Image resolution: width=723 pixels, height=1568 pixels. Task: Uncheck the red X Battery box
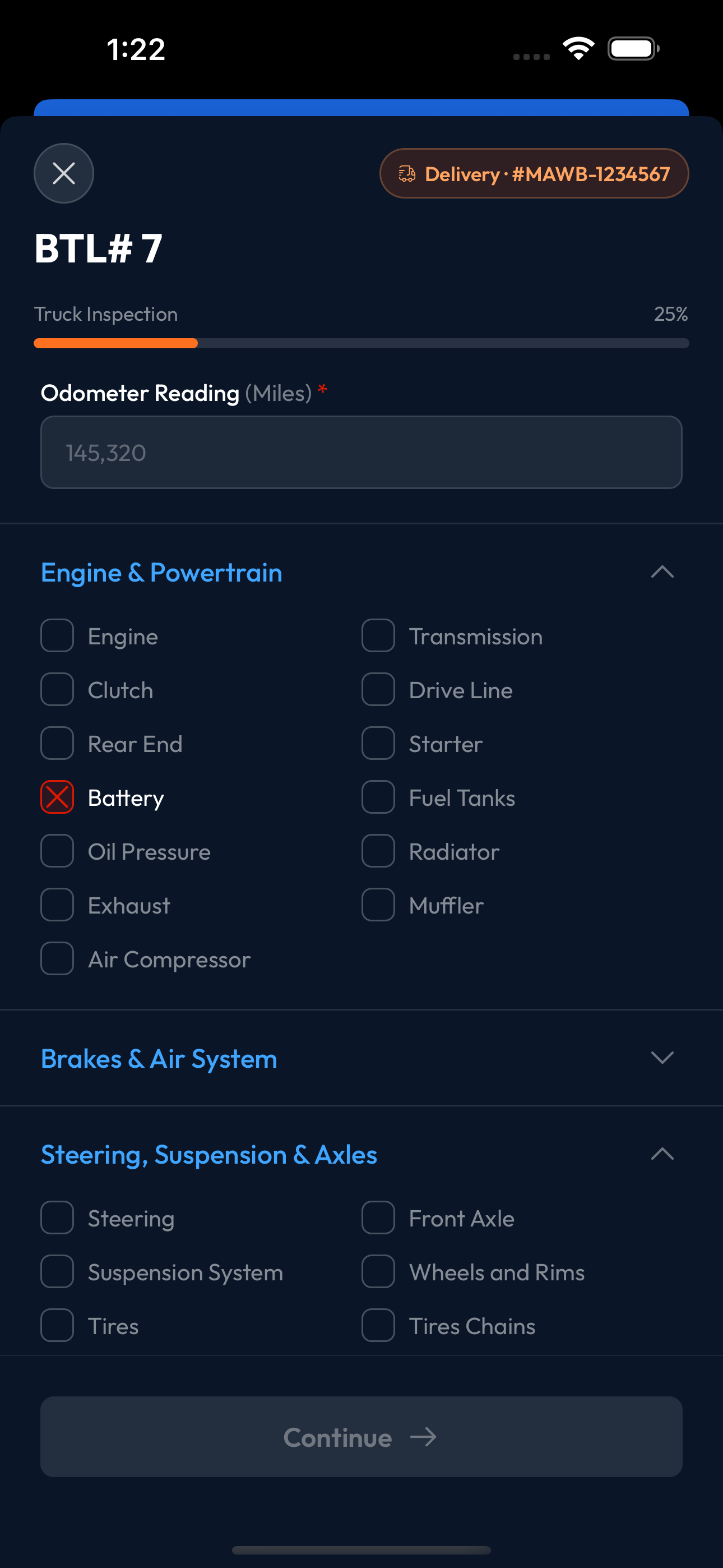57,797
